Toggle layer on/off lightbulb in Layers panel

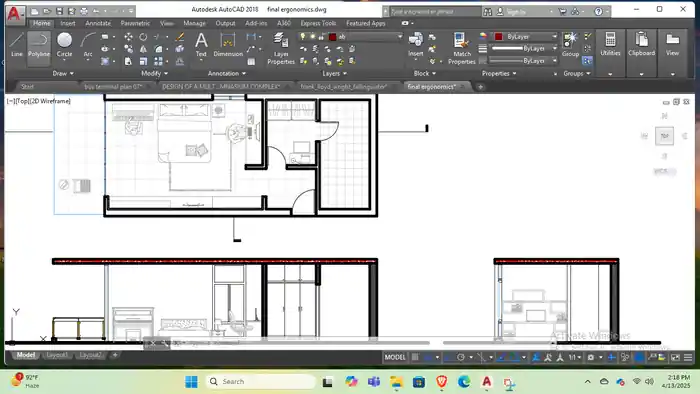coord(303,37)
